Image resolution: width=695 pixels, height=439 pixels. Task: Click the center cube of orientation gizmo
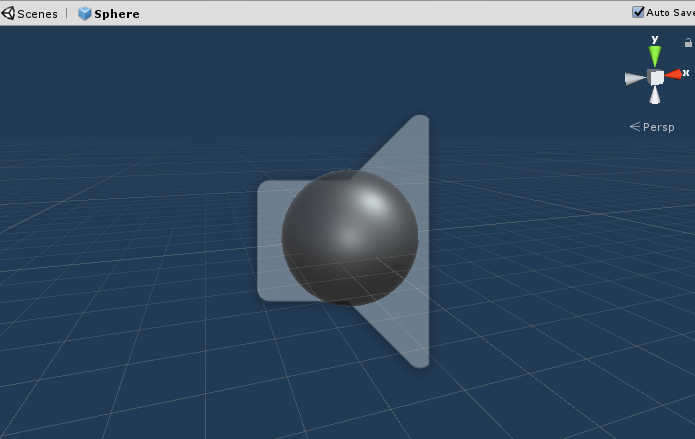[x=656, y=77]
